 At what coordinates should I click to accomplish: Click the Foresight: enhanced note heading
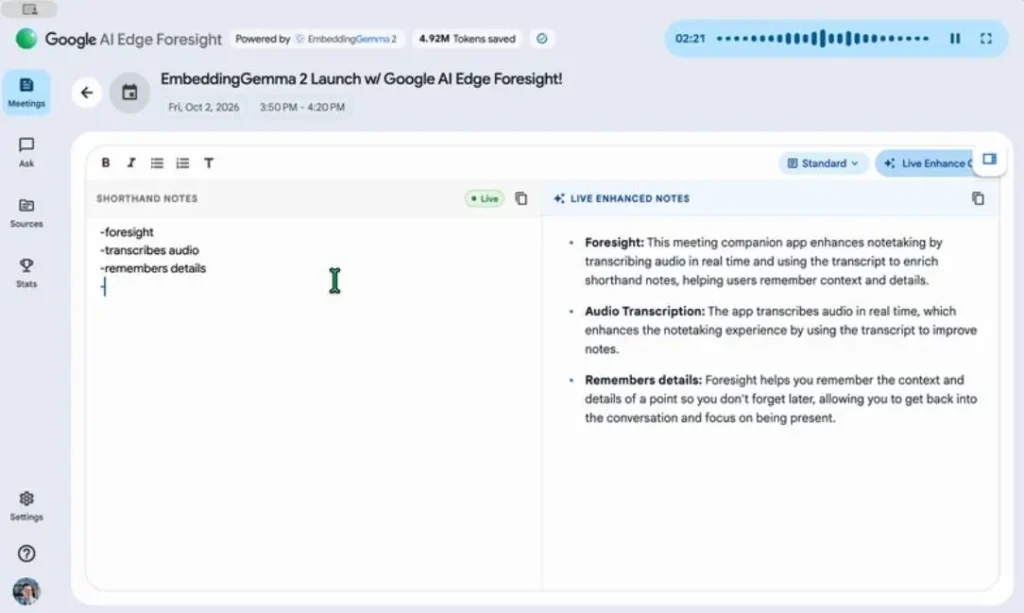[x=614, y=243]
